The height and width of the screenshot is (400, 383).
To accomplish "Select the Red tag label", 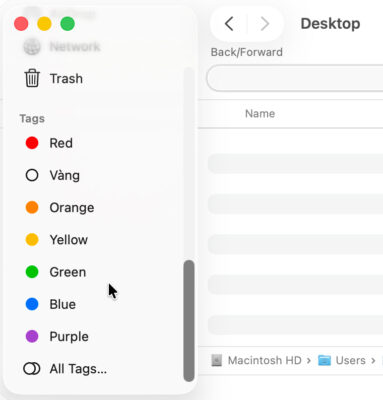I will pyautogui.click(x=61, y=143).
